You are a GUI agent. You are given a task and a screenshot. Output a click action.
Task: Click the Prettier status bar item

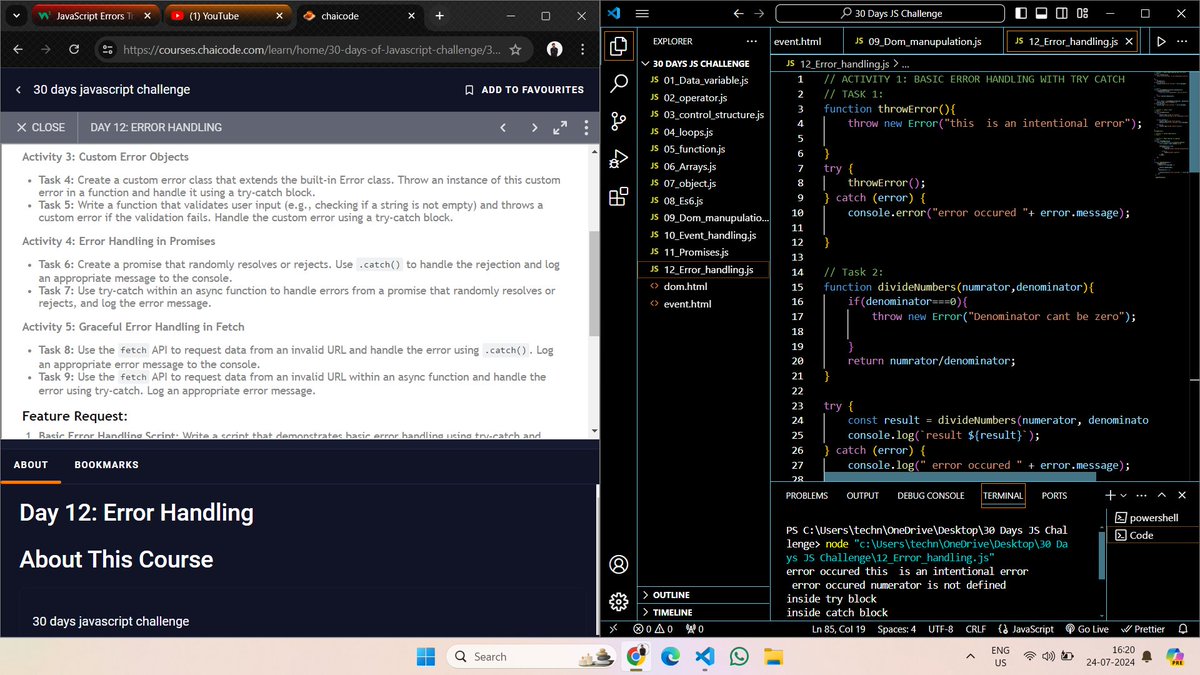1142,629
